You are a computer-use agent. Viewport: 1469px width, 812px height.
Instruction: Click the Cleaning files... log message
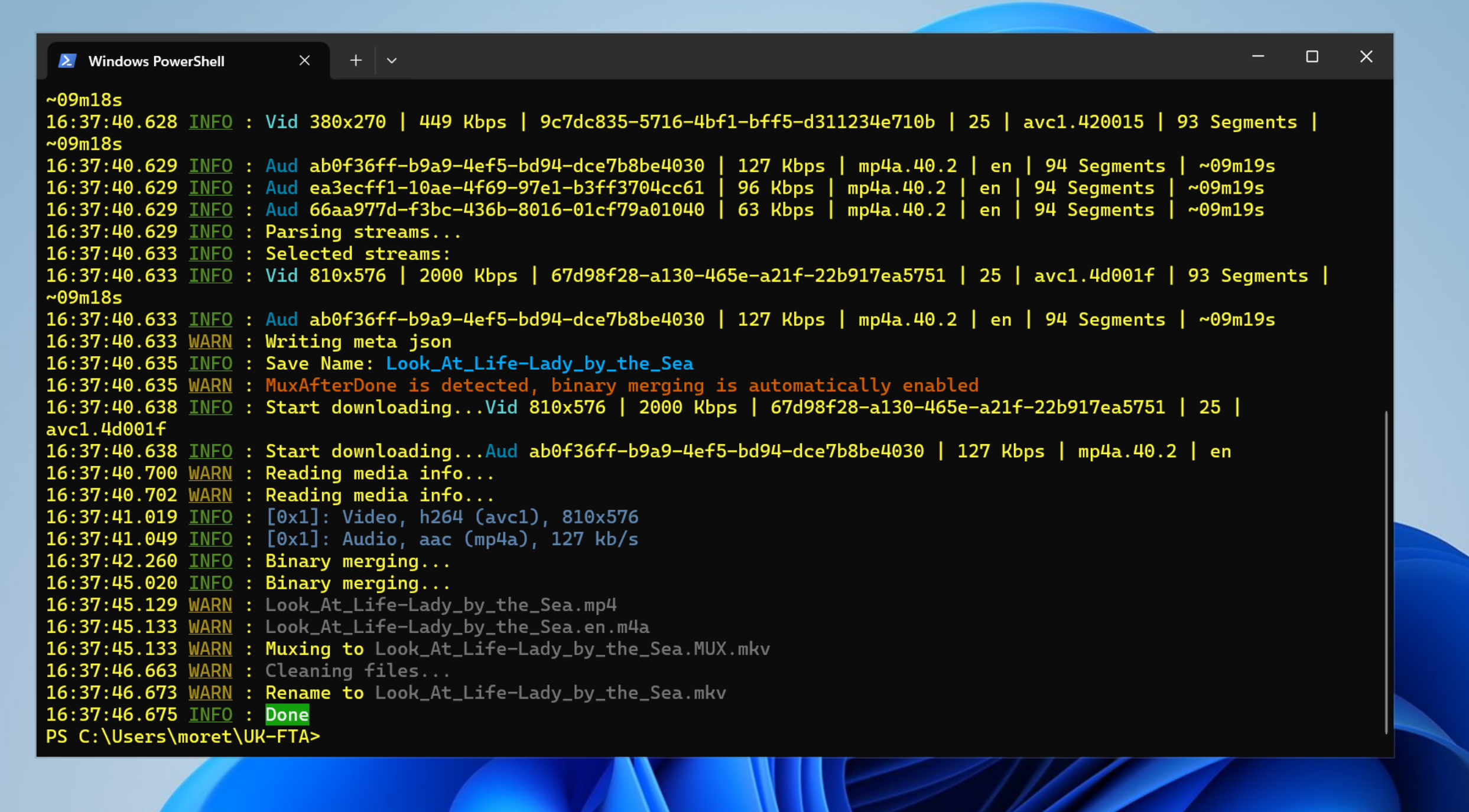357,671
